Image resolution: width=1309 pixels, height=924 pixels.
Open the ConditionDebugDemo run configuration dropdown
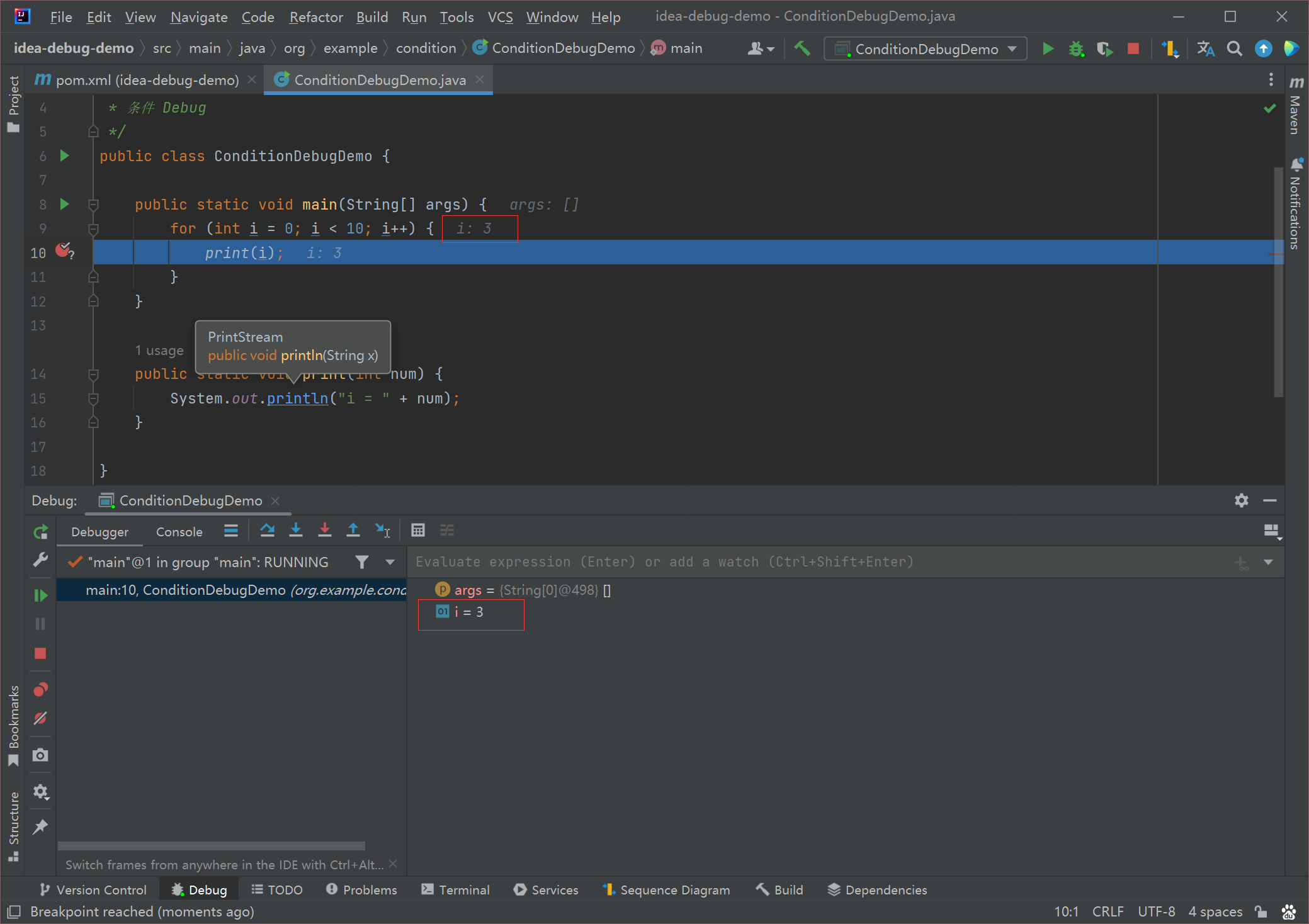click(926, 48)
